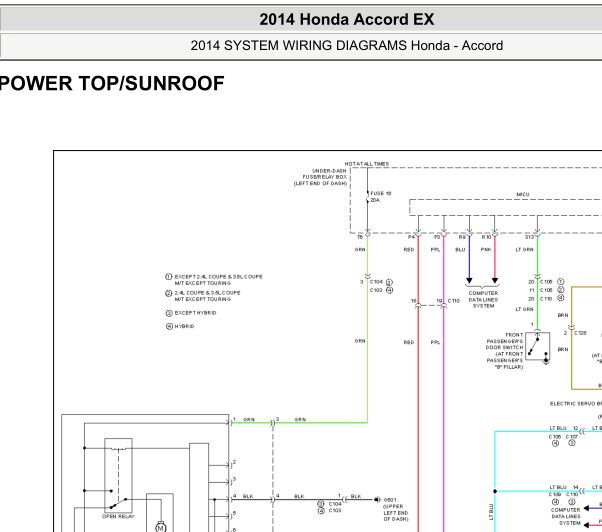Click the motor M symbol under the open relay
This screenshot has width=602, height=532.
click(x=160, y=528)
